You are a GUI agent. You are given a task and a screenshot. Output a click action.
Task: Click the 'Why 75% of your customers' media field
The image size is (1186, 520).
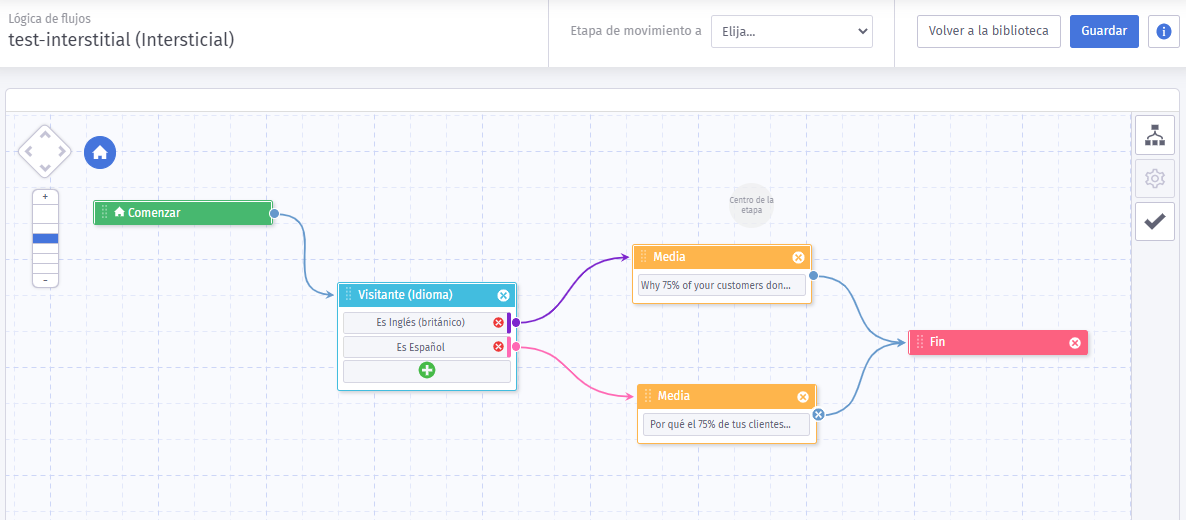click(721, 285)
